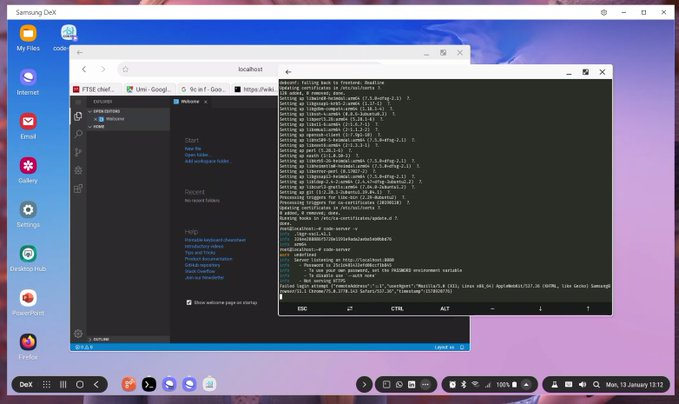Open the Introductory videos link

204,246
